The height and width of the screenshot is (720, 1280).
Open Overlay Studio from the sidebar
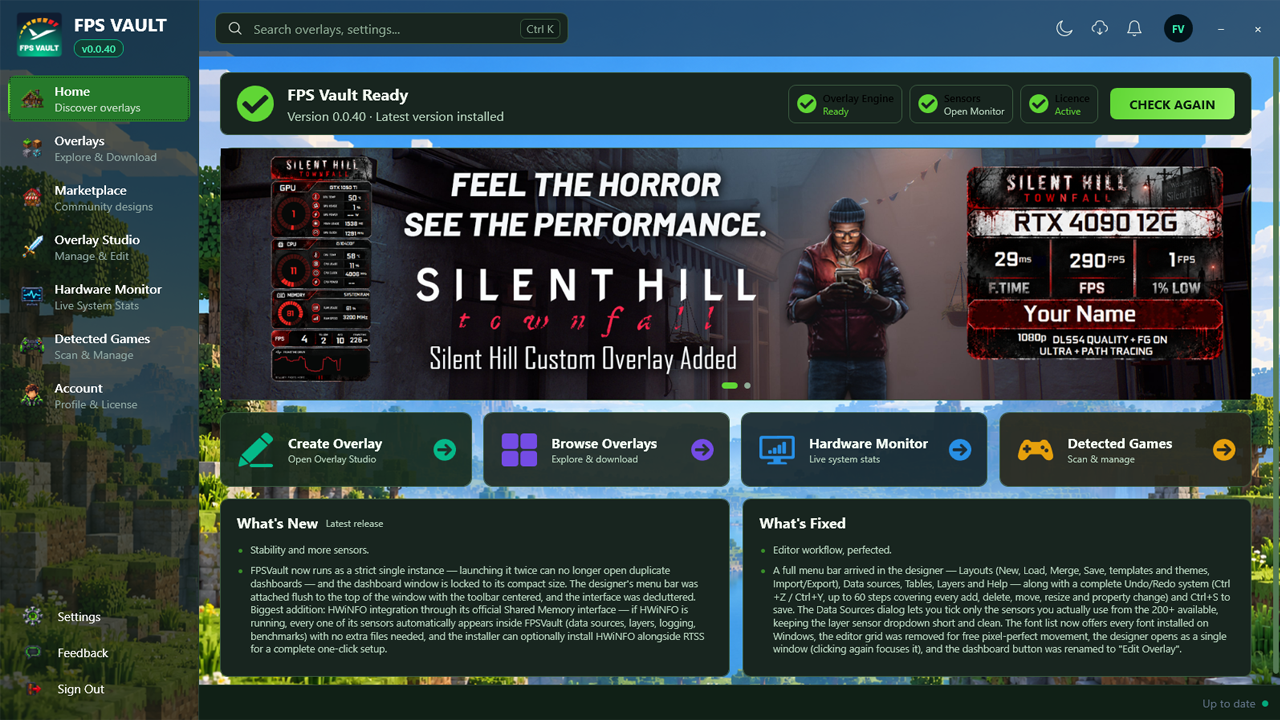(x=99, y=248)
